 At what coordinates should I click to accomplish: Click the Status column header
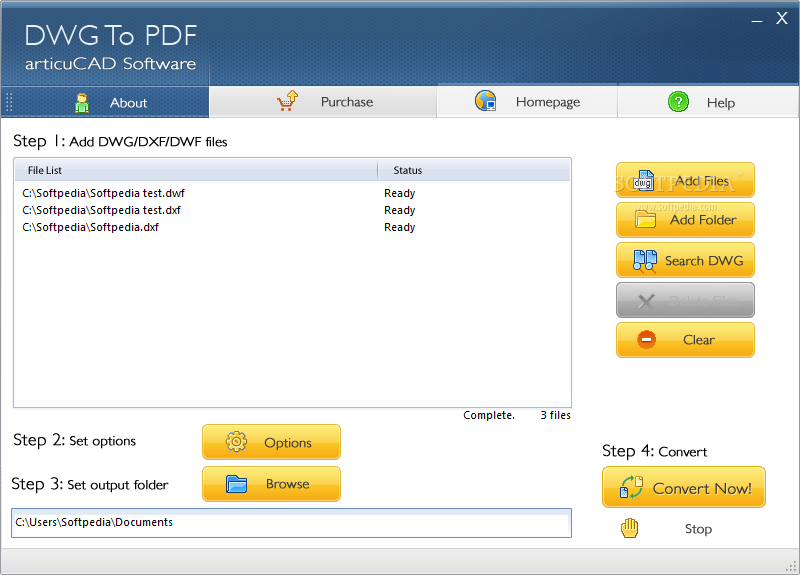pos(474,170)
